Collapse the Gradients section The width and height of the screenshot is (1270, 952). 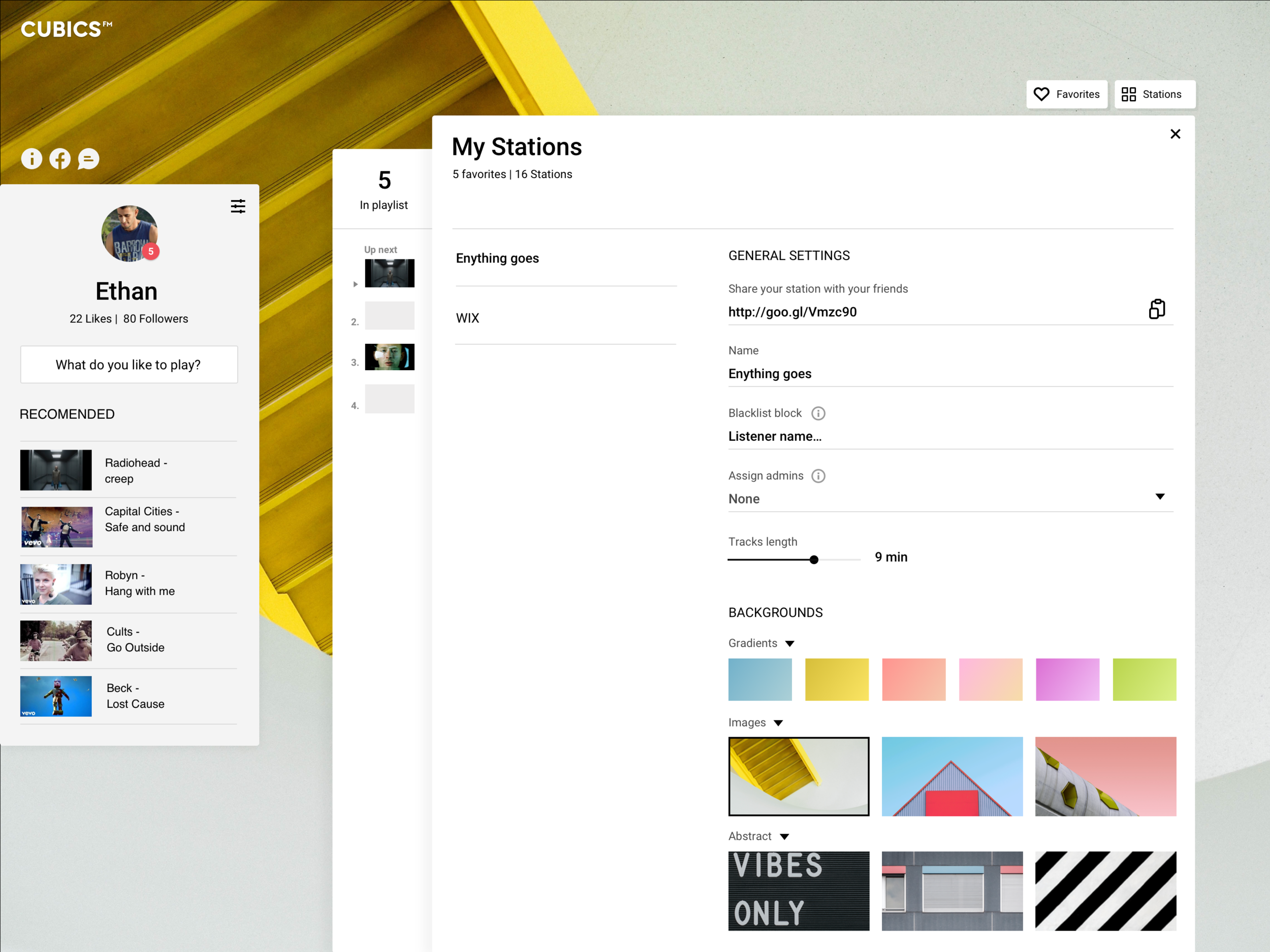pos(790,643)
